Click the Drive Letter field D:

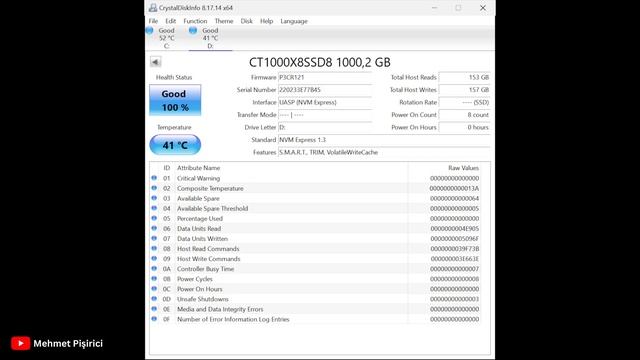point(325,127)
